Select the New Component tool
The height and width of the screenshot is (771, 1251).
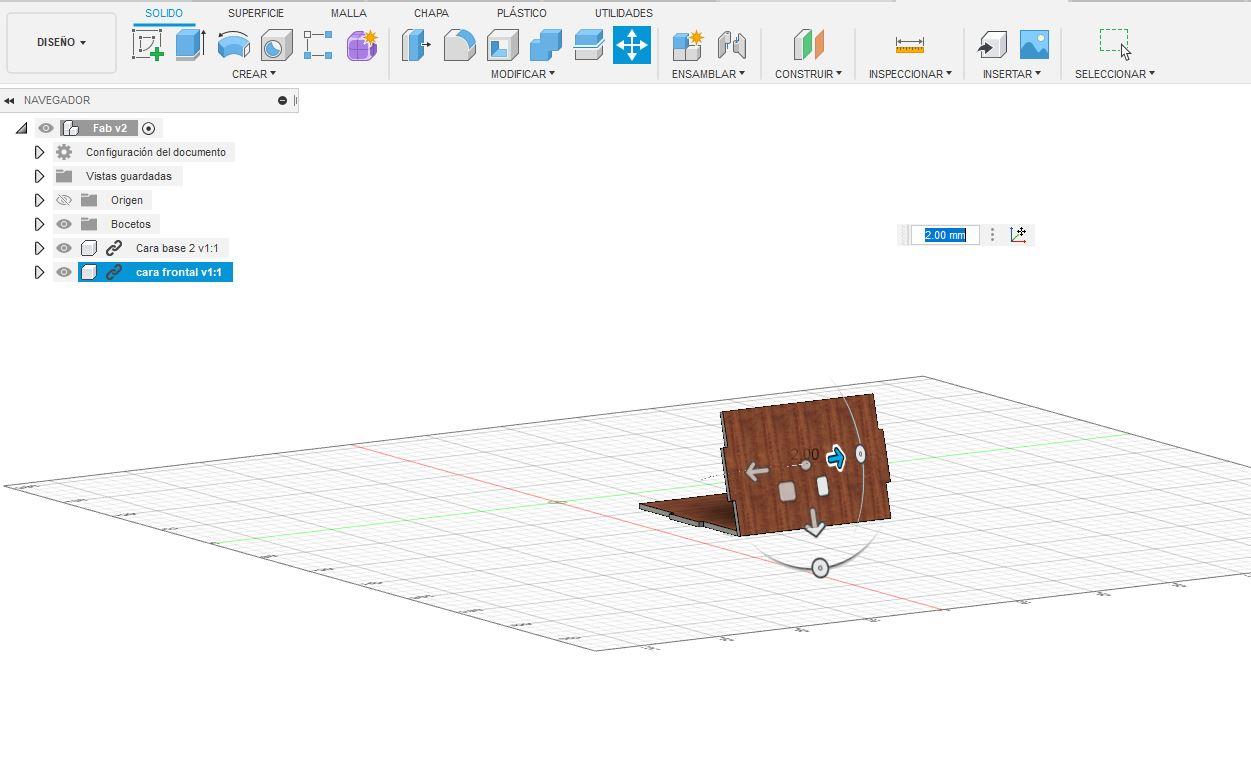(688, 45)
